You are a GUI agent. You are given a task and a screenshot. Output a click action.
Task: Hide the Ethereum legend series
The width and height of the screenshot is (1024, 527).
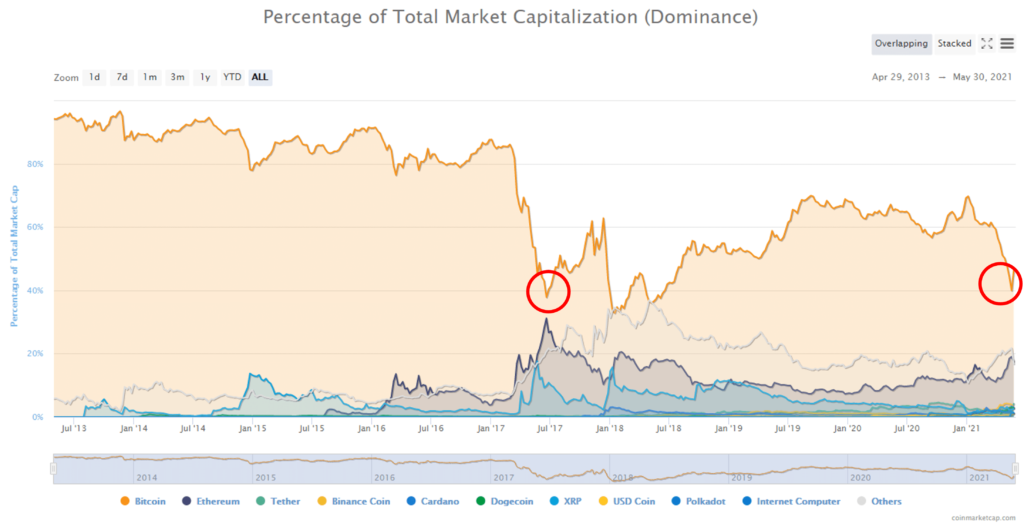point(211,502)
